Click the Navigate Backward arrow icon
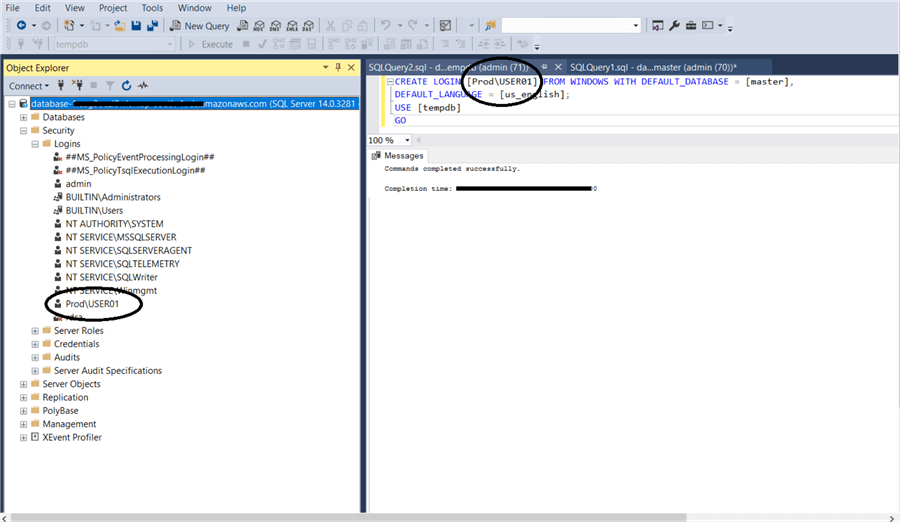The image size is (900, 522). [21, 25]
